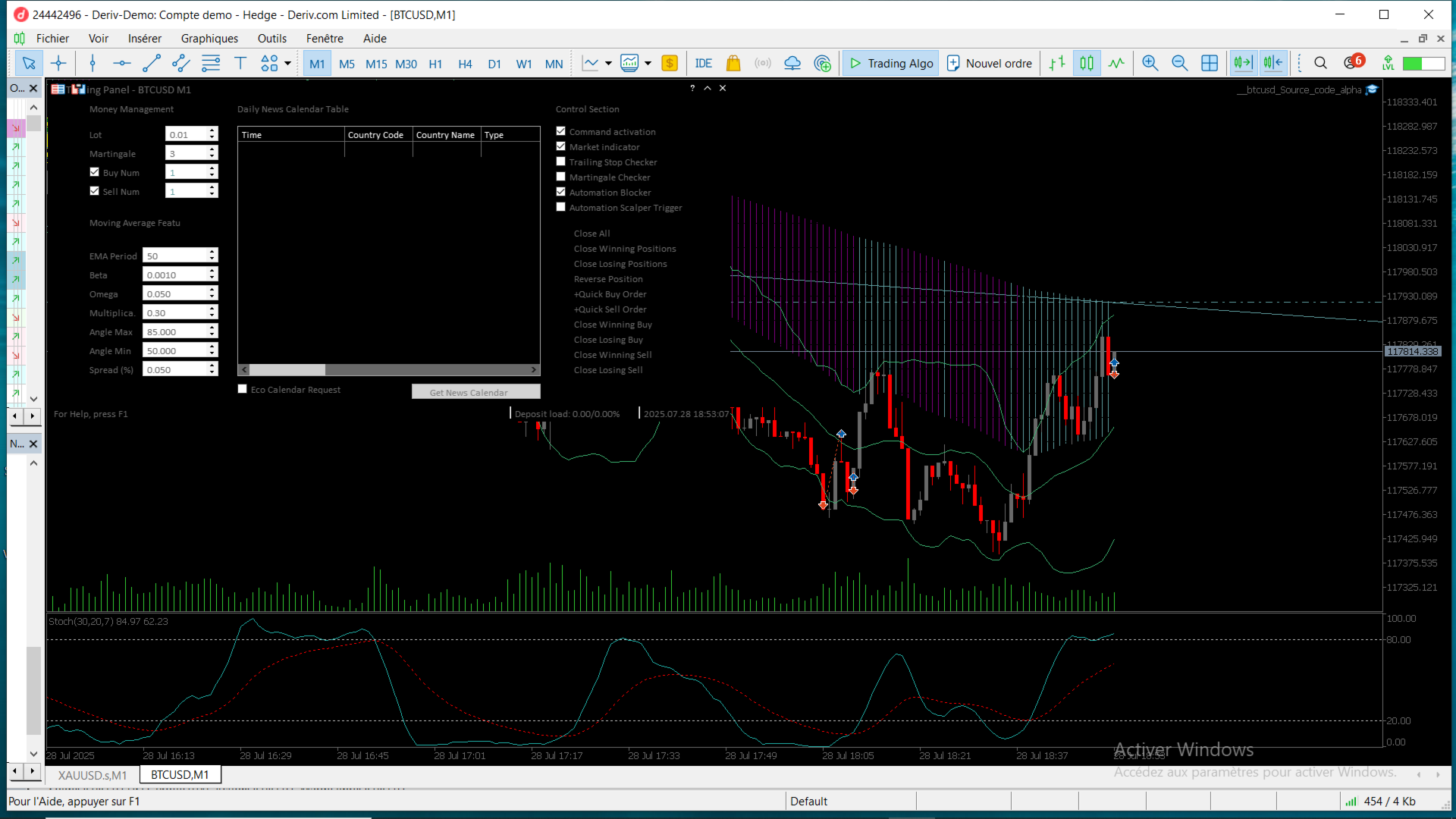Uncheck Command activation
1456x819 pixels.
pos(560,131)
